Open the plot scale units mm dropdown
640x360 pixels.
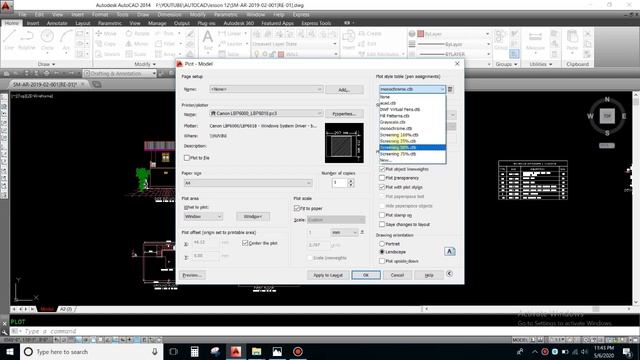click(344, 232)
